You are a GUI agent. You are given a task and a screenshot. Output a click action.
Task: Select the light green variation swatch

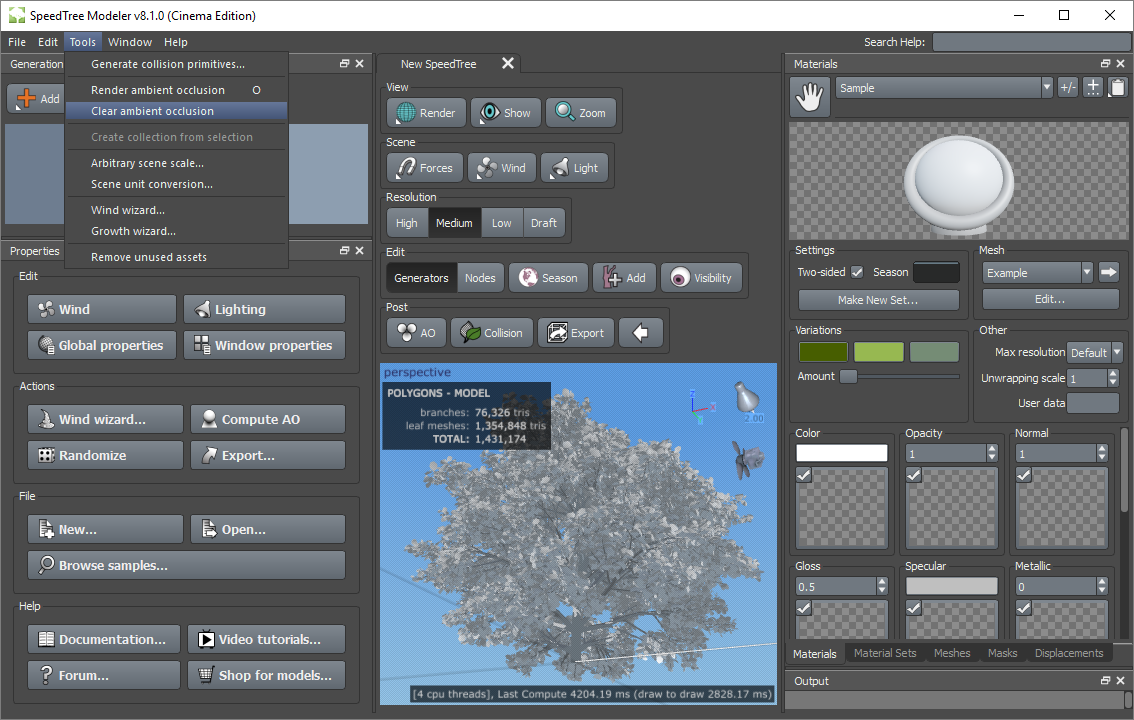click(x=878, y=352)
